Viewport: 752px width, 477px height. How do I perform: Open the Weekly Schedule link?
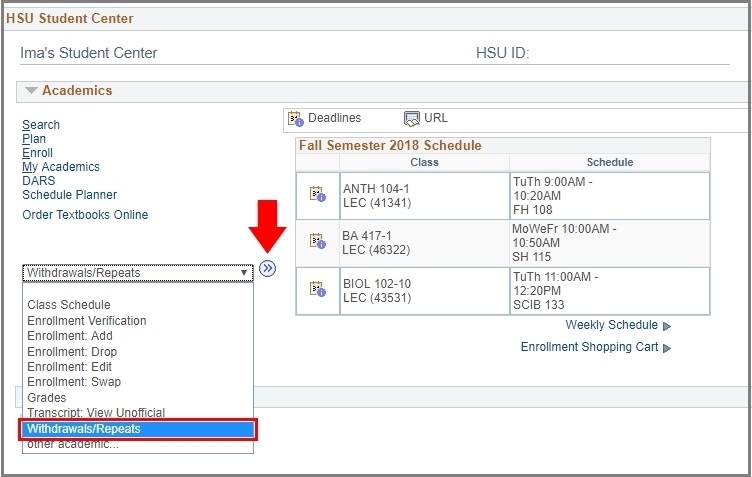click(611, 325)
